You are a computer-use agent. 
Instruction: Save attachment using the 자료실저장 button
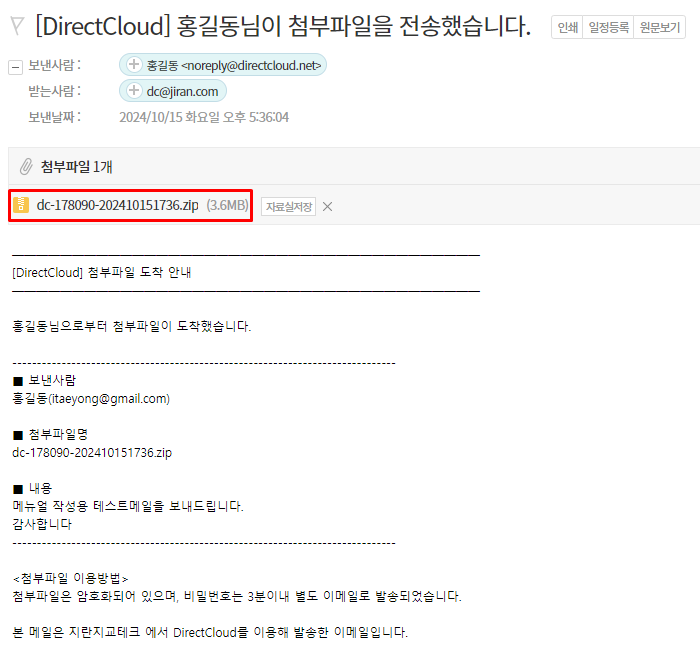pos(289,207)
